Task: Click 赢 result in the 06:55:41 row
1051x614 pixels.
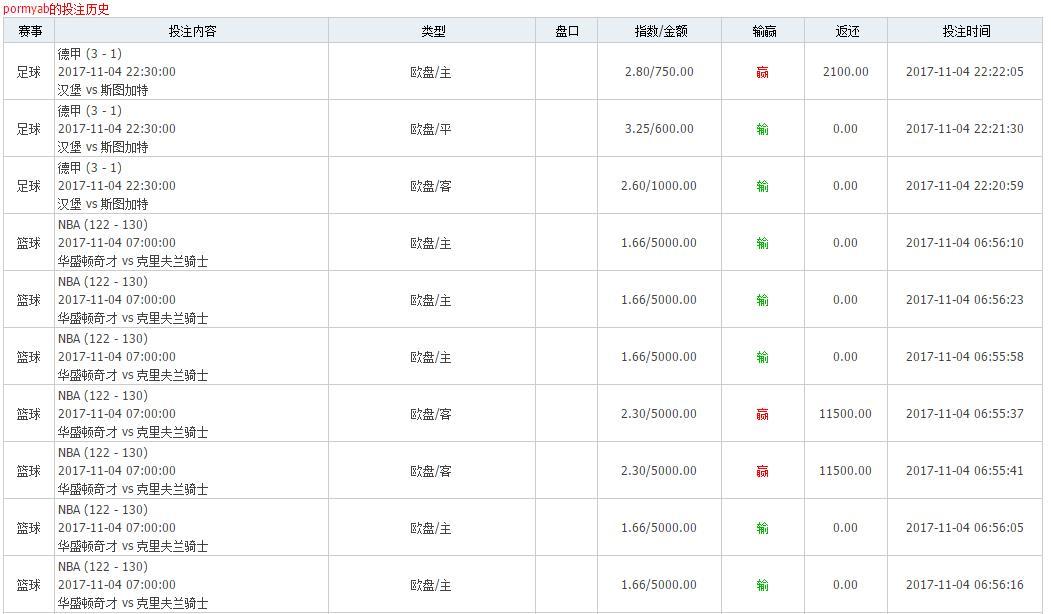Action: point(762,471)
